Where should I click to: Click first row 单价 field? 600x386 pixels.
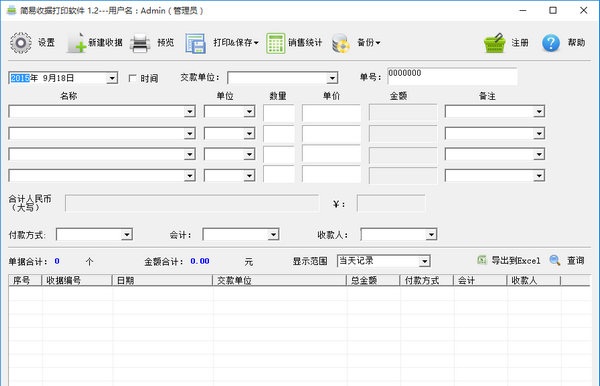point(331,113)
